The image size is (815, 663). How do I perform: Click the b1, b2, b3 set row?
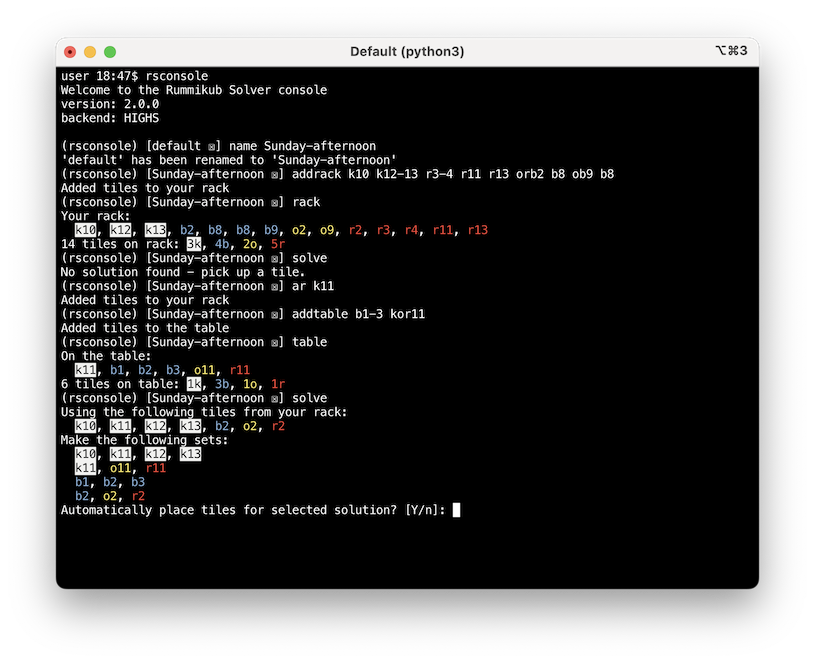[110, 483]
